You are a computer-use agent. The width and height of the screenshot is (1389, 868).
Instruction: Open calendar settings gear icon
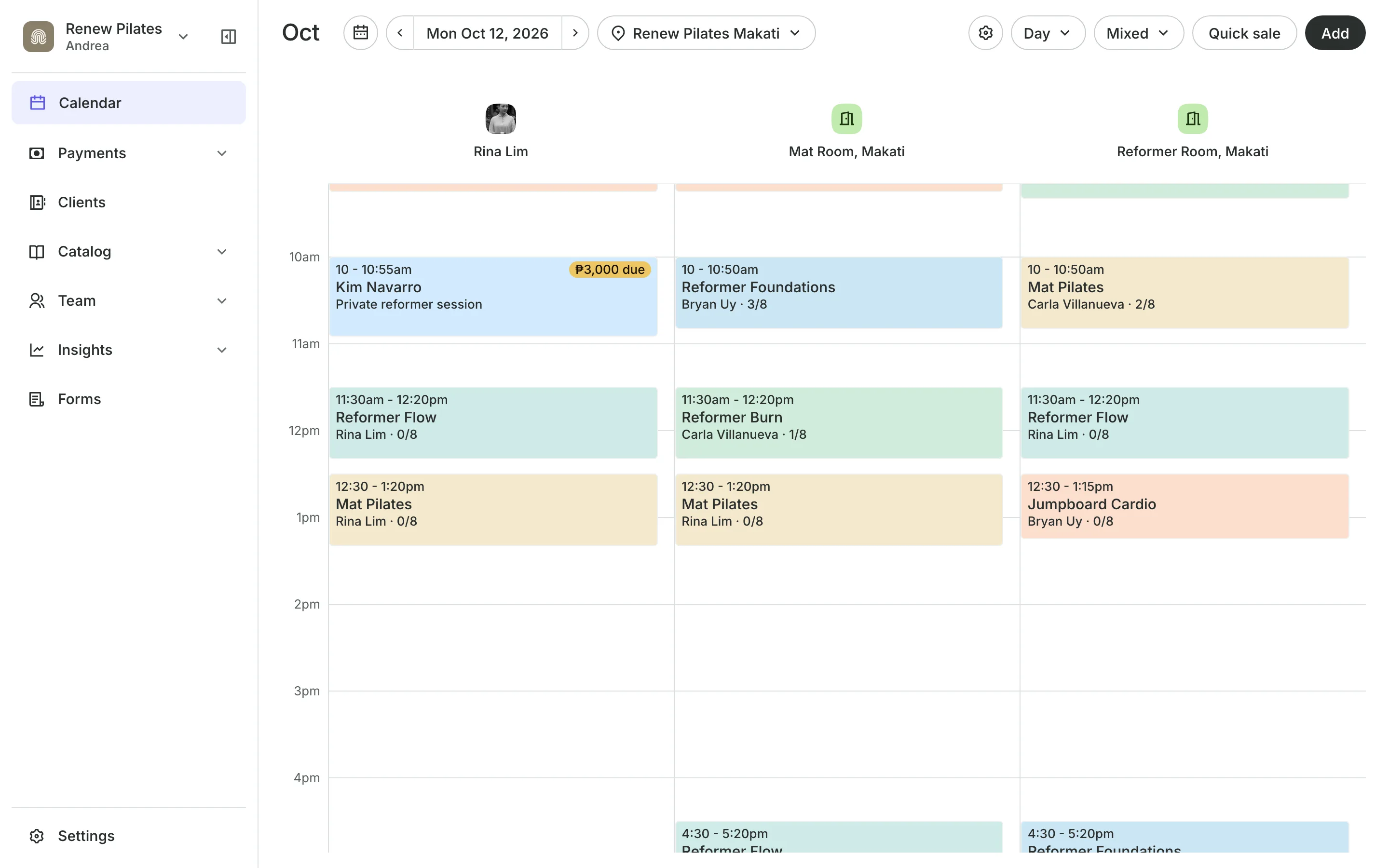pyautogui.click(x=985, y=33)
